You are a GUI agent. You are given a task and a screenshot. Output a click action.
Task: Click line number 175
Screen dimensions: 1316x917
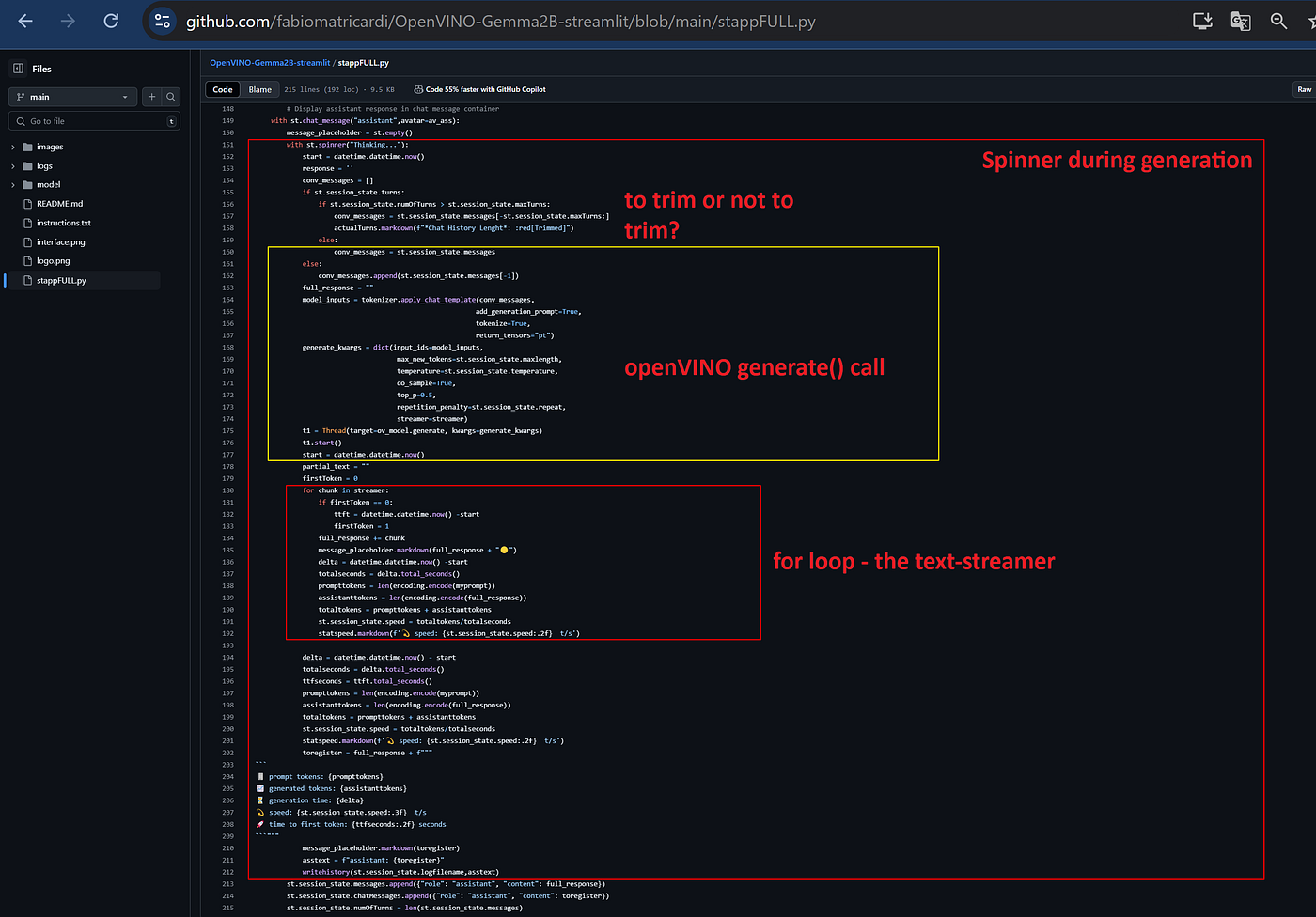[x=227, y=431]
